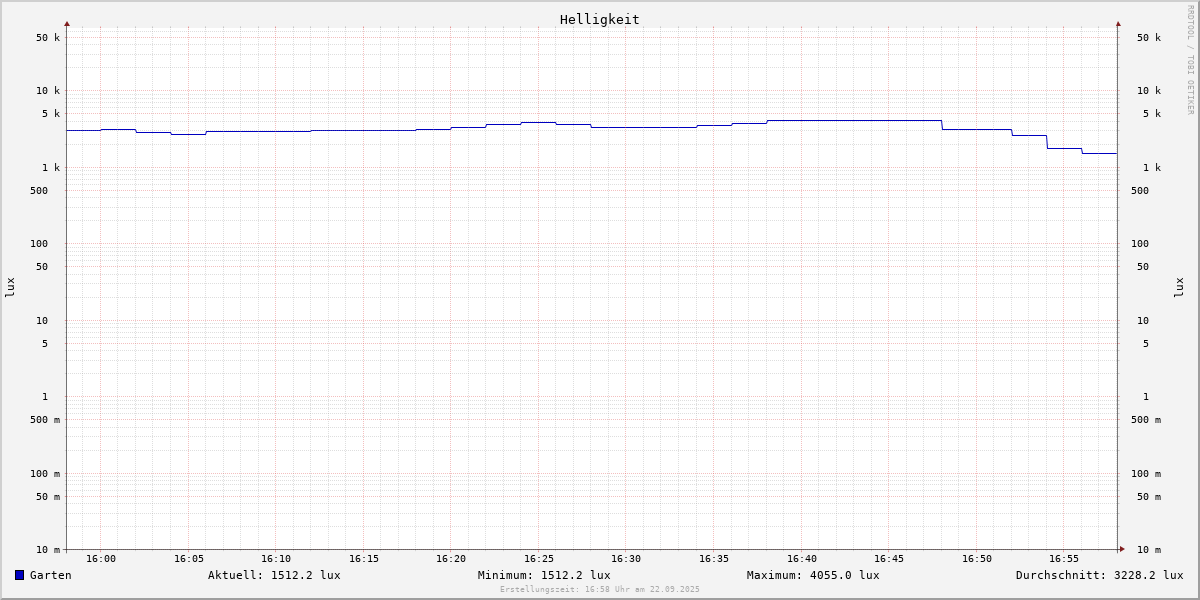Click the red arrow atop the left axis
1200x600 pixels.
[67, 23]
